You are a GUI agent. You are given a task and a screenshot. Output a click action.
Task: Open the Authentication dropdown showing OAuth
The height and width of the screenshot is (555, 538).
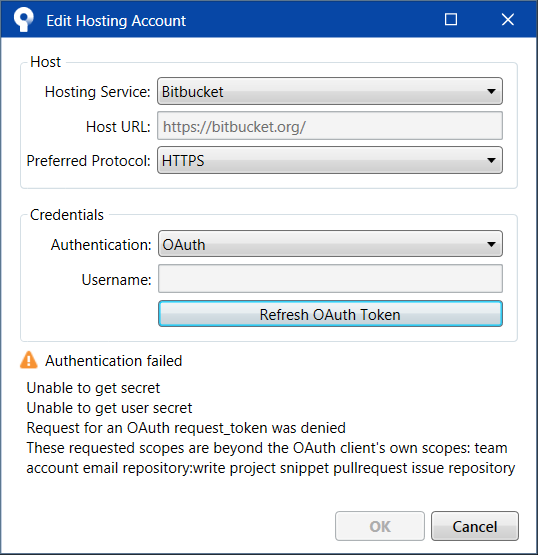[330, 244]
